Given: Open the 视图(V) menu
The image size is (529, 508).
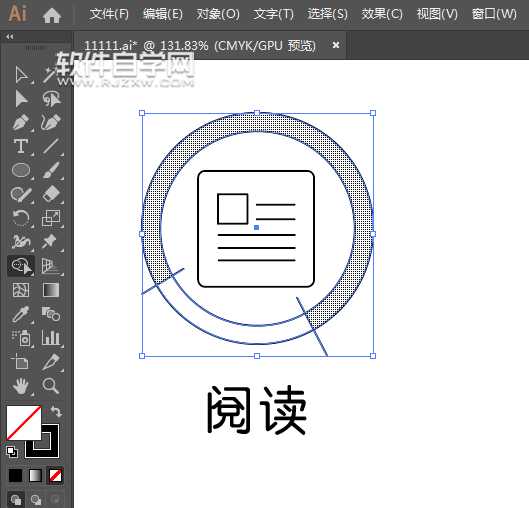Looking at the screenshot, I should coord(437,14).
